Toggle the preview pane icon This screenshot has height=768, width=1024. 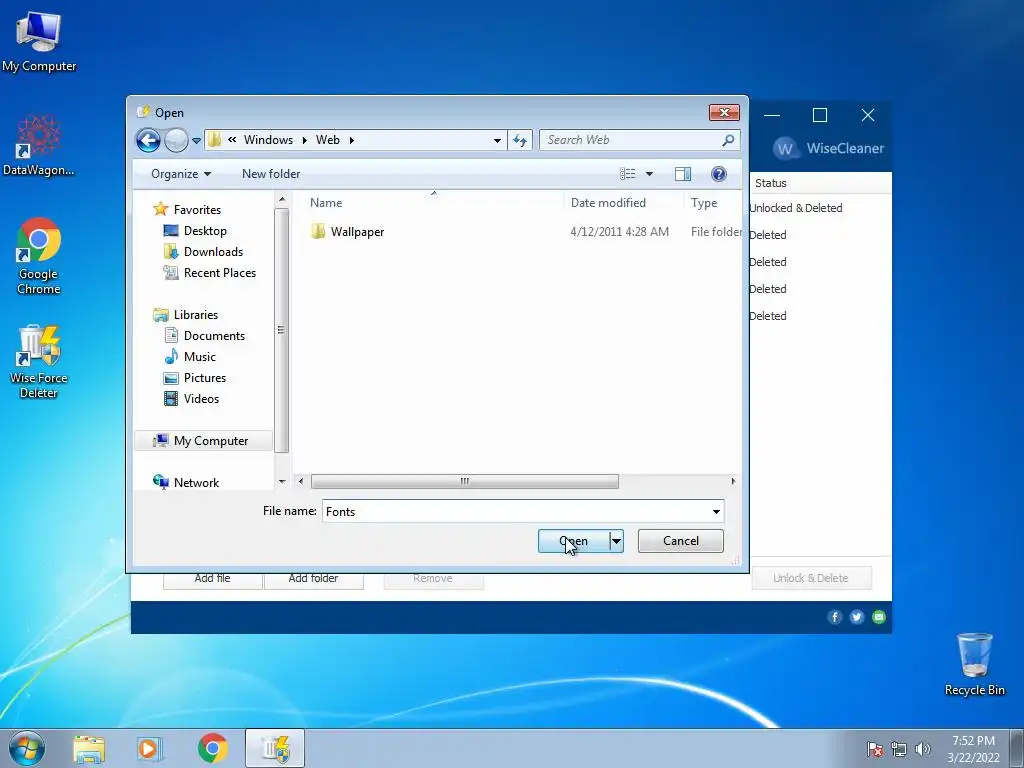(683, 174)
